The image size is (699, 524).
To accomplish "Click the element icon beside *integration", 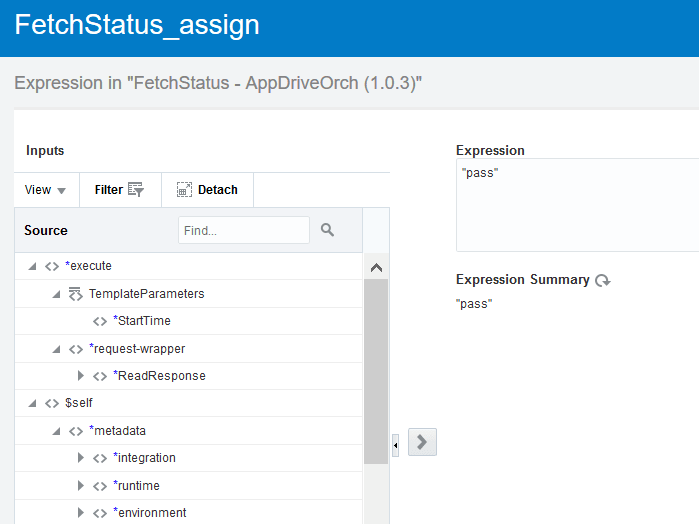I will tap(100, 458).
